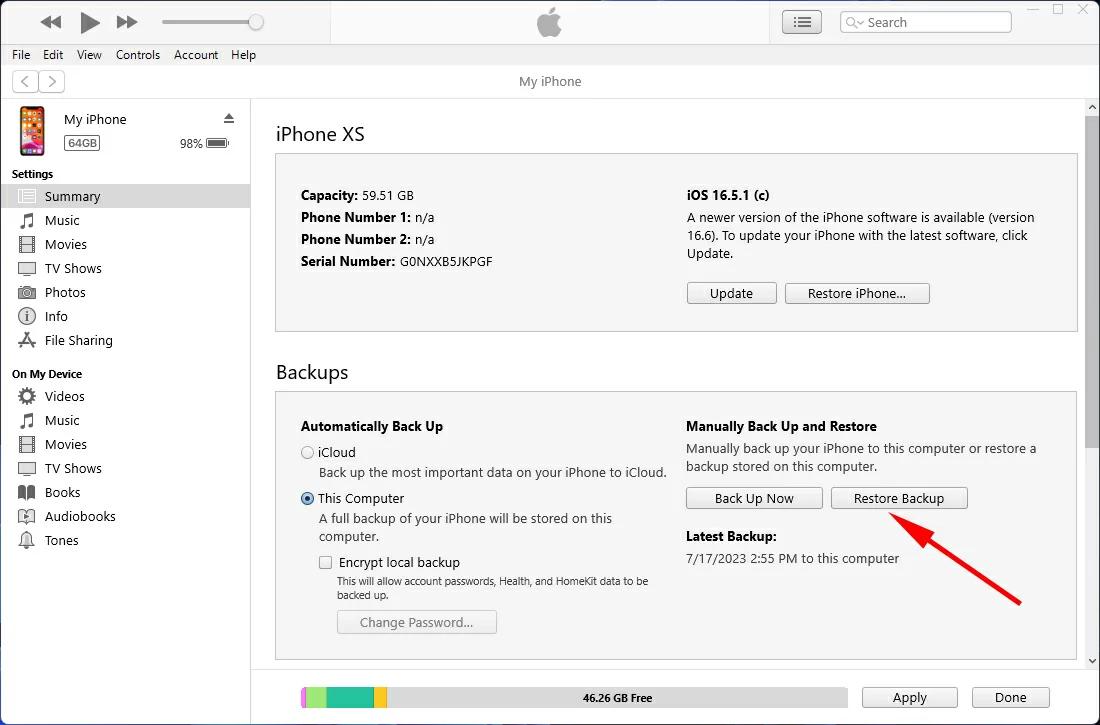Click the teal segment of the storage bar
This screenshot has width=1100, height=725.
coord(350,698)
